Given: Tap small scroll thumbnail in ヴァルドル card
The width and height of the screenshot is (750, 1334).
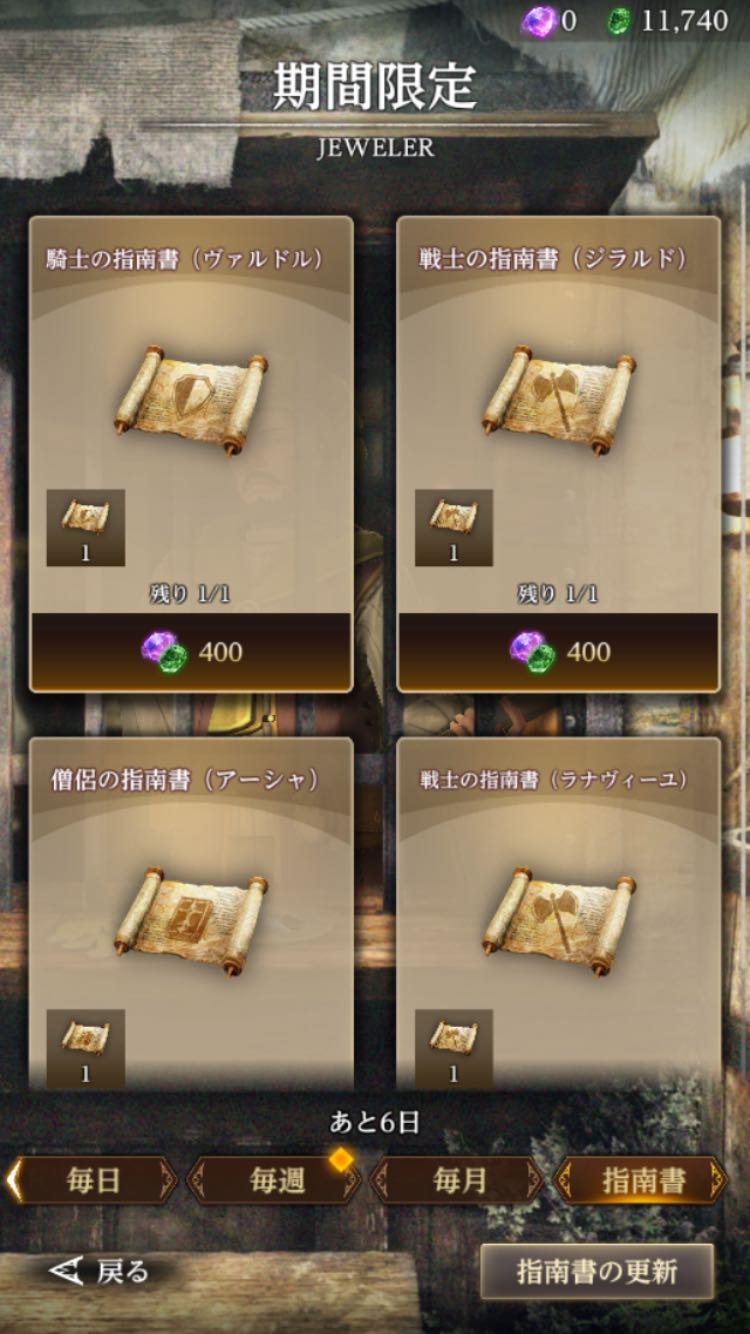Looking at the screenshot, I should coord(85,527).
